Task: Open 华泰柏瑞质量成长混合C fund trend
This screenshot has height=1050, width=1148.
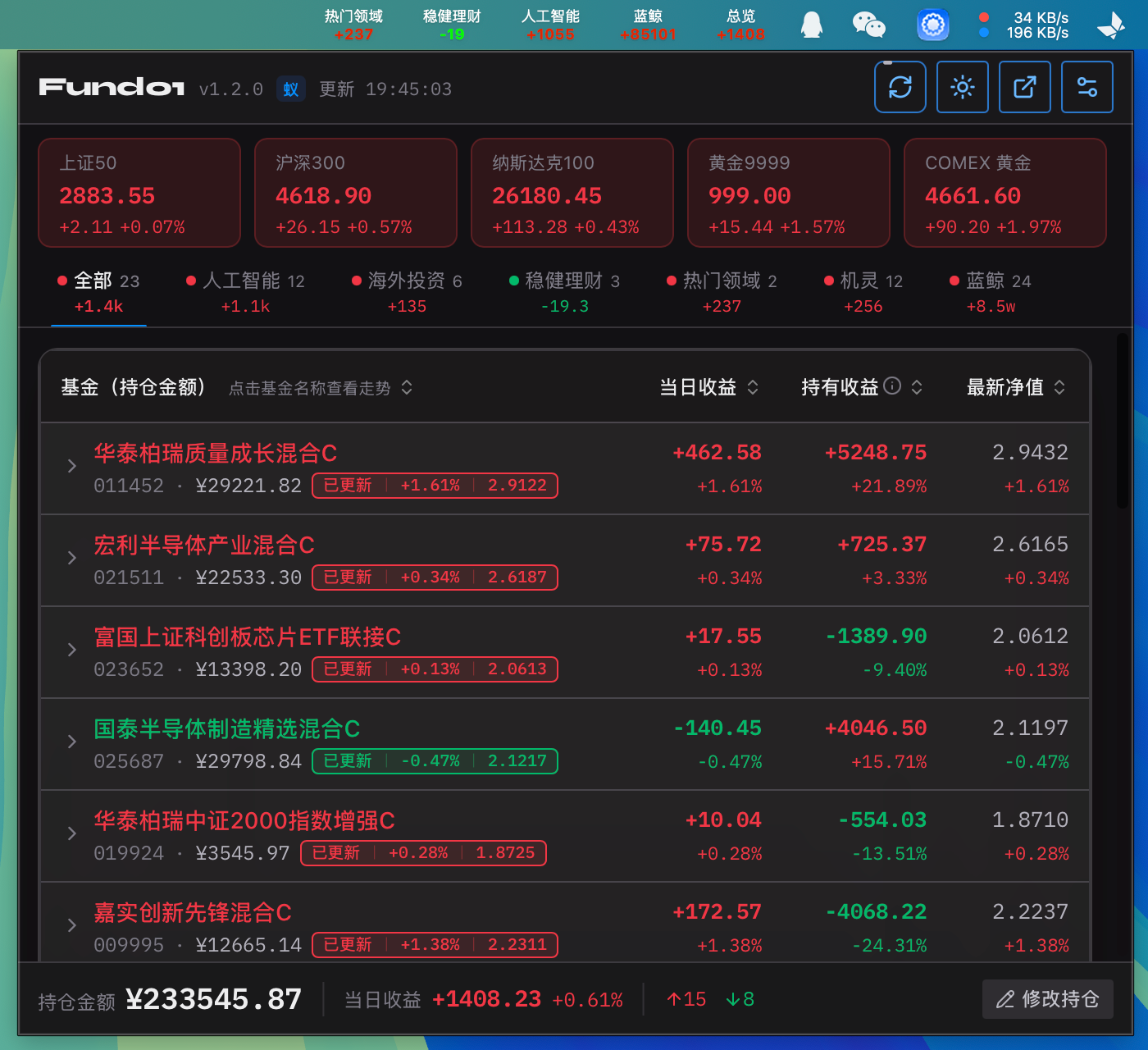Action: (216, 453)
